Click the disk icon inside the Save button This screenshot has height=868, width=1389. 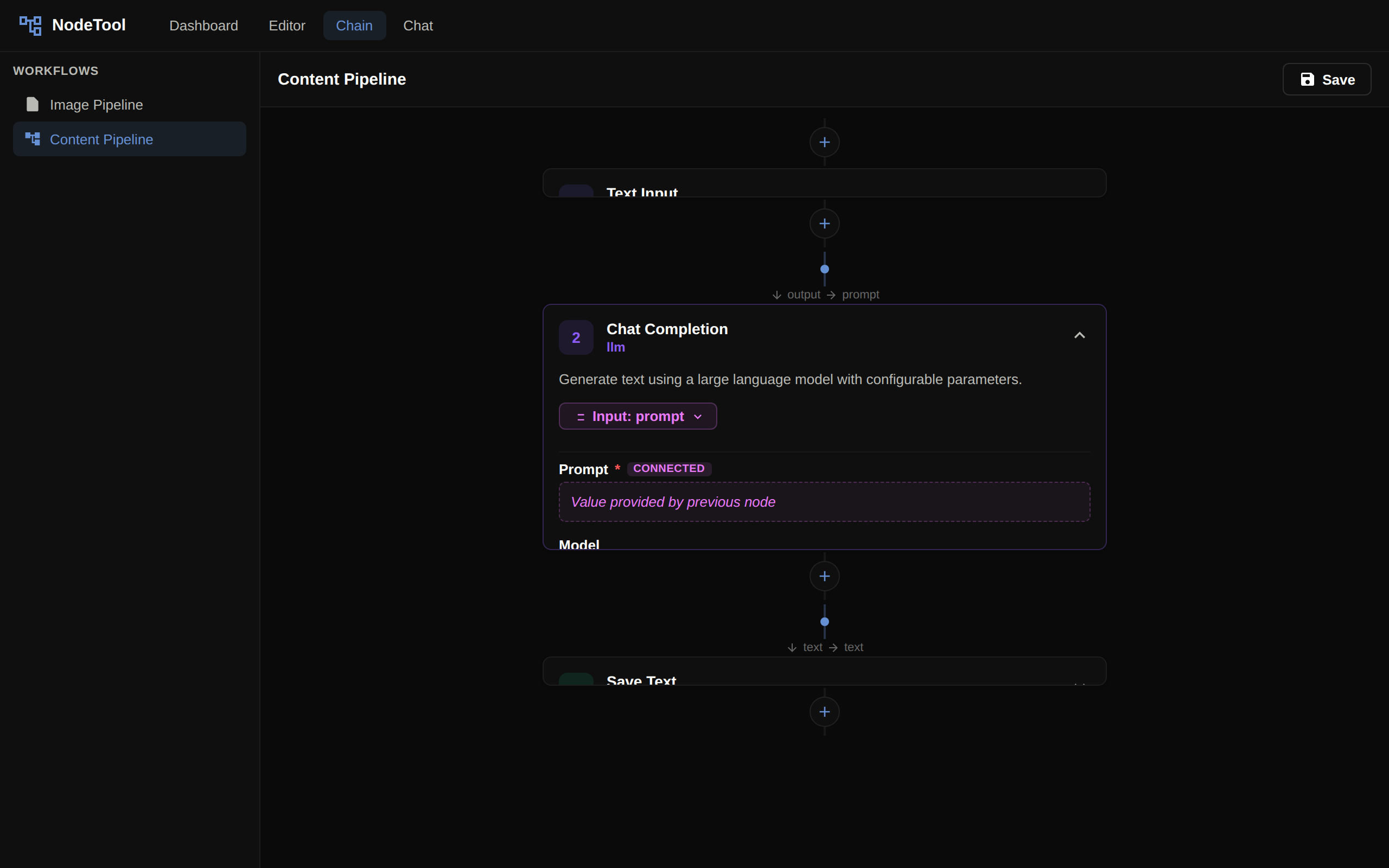coord(1307,79)
